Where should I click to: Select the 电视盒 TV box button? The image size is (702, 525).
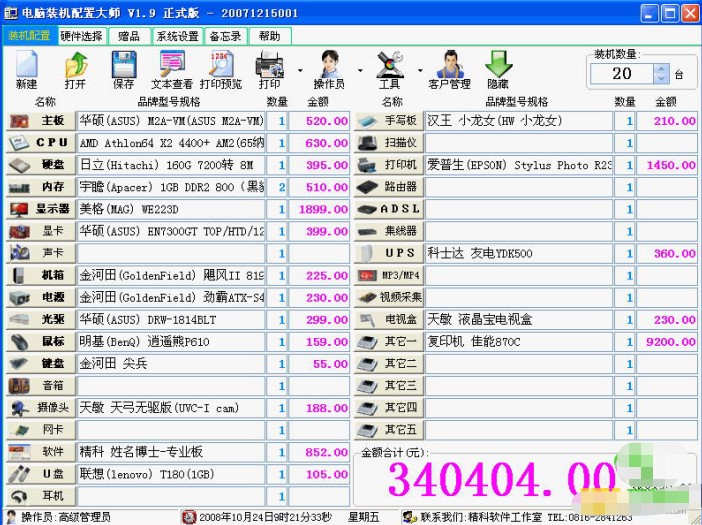tap(389, 320)
